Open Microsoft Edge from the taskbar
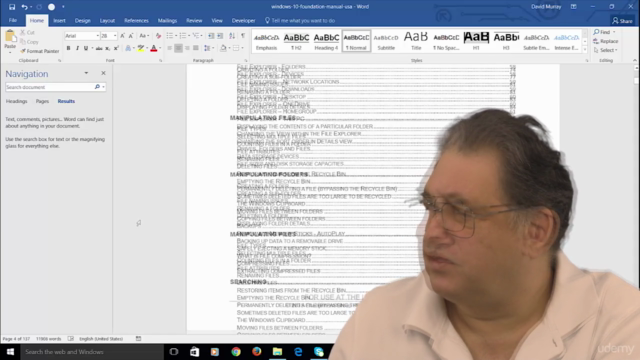This screenshot has width=640, height=360. pos(298,352)
